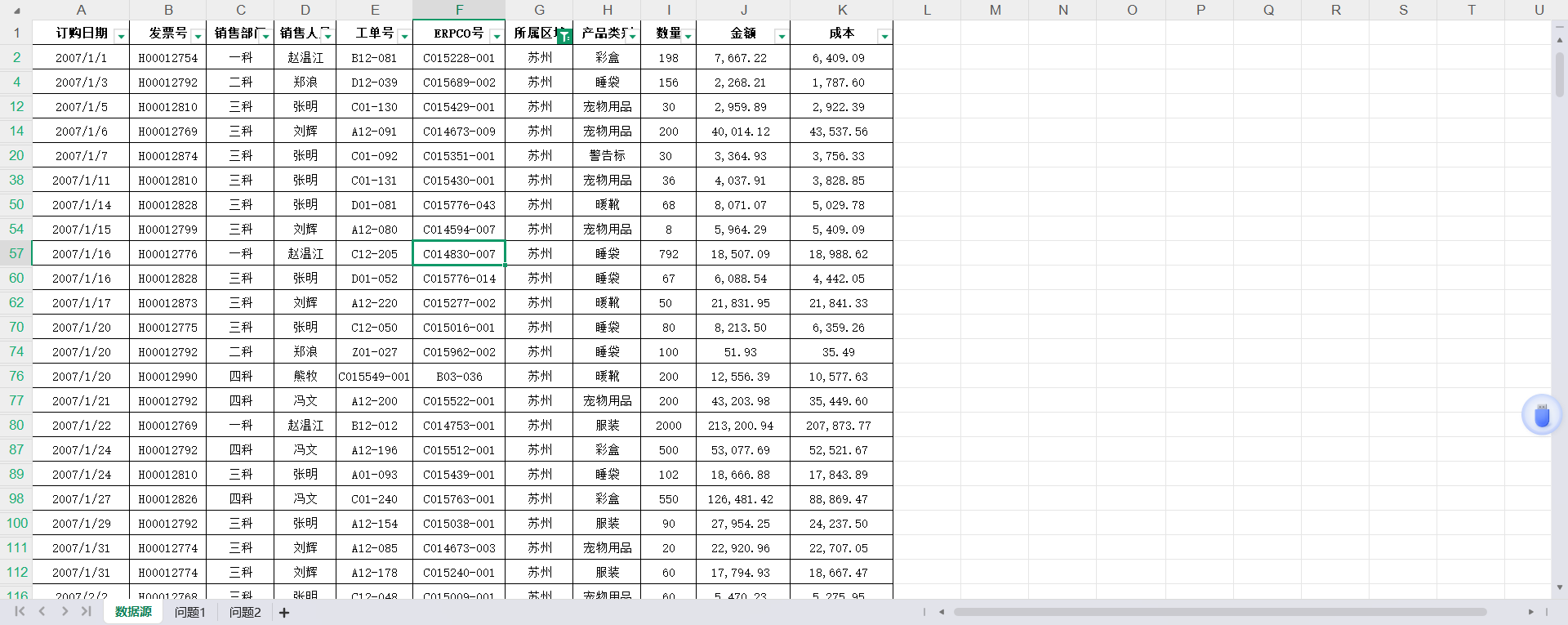Go to first sheet navigation arrow
1568x625 pixels.
[x=20, y=611]
